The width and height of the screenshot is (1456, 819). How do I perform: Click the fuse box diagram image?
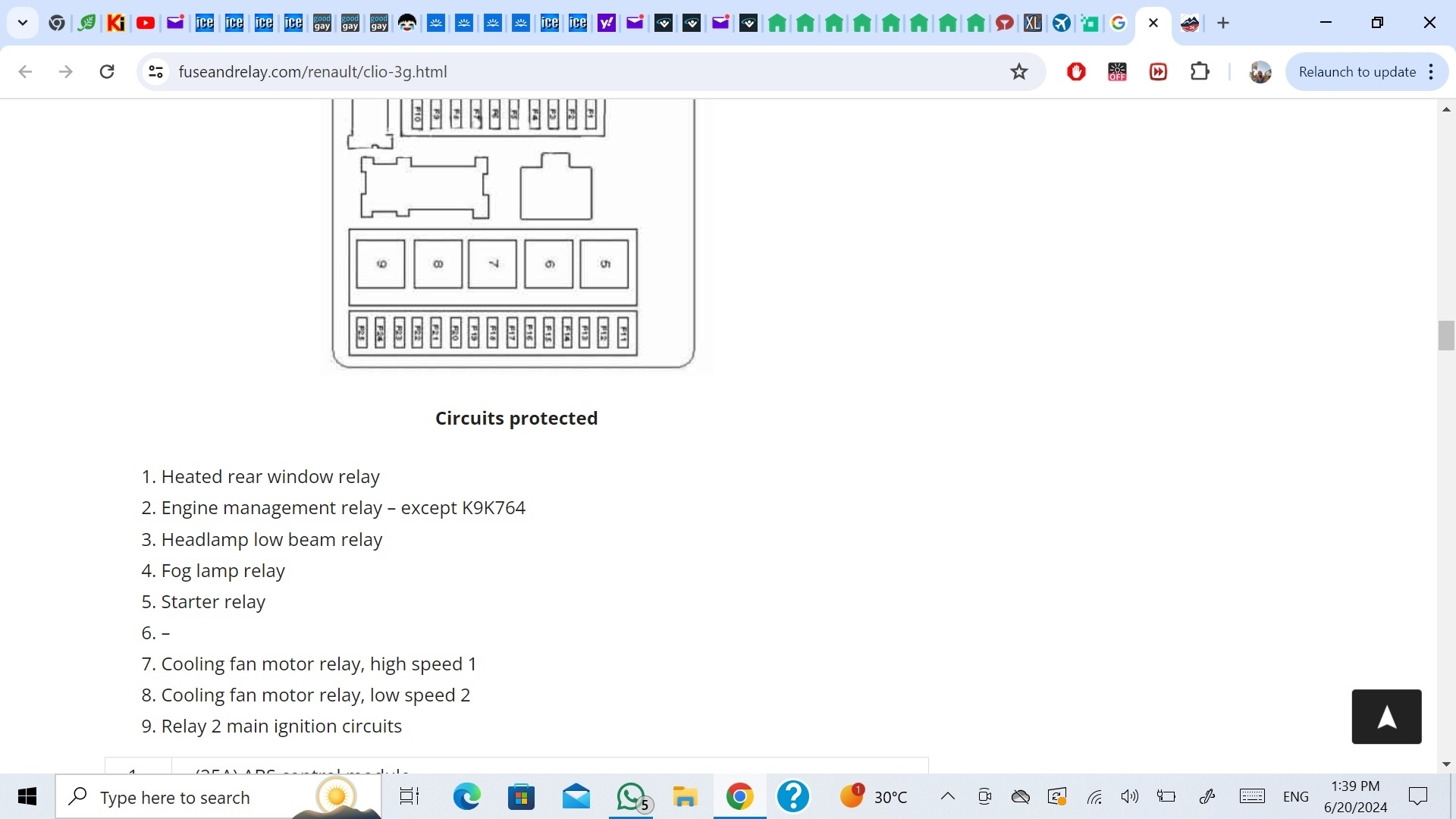click(x=513, y=235)
